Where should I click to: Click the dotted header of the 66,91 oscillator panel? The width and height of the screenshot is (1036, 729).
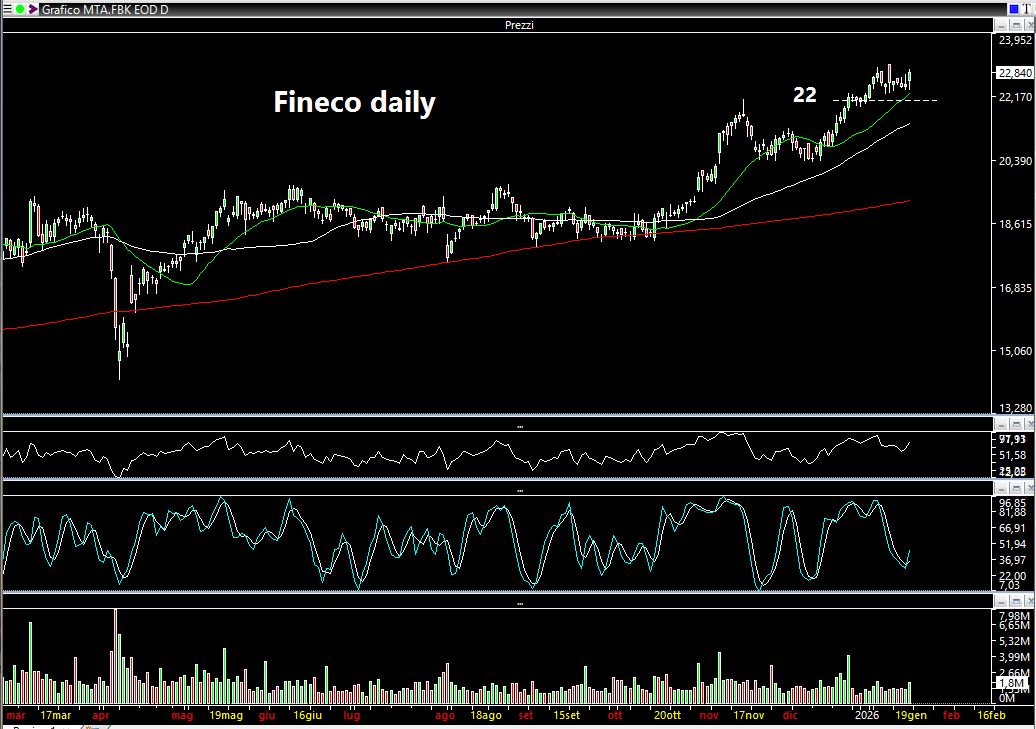click(x=520, y=491)
